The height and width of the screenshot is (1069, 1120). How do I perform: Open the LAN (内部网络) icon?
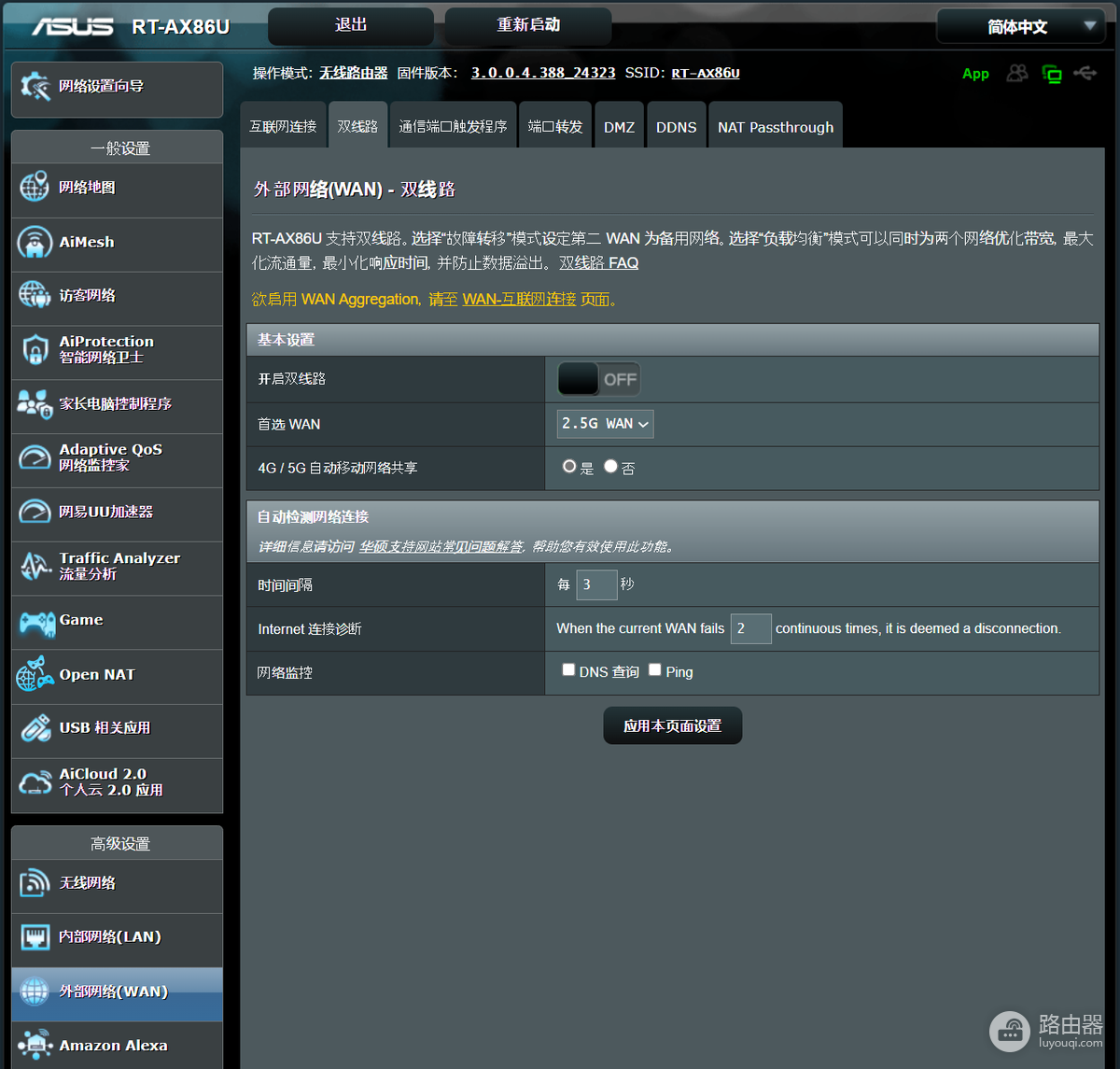coord(35,936)
